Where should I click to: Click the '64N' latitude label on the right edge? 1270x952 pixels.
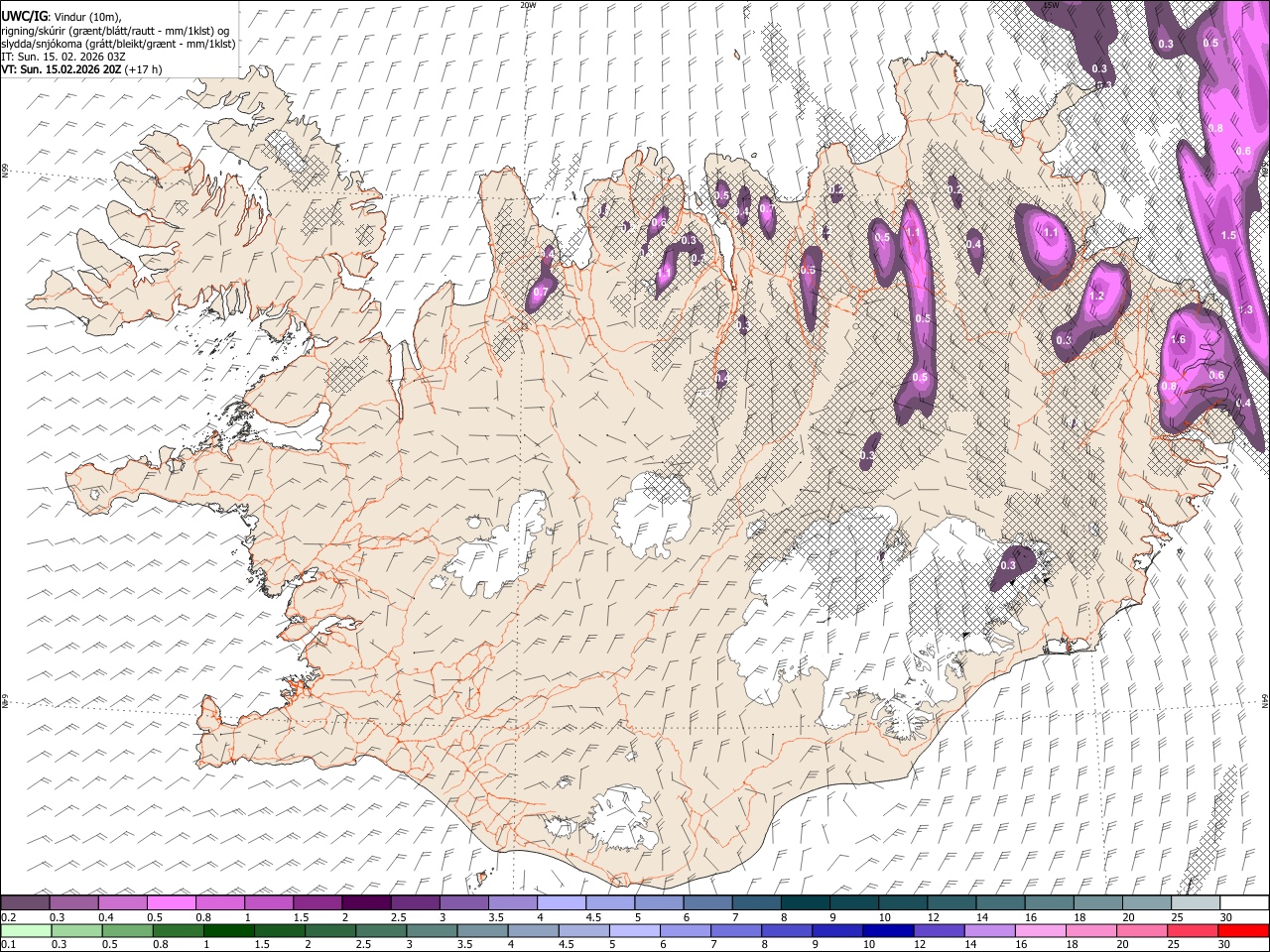1265,700
